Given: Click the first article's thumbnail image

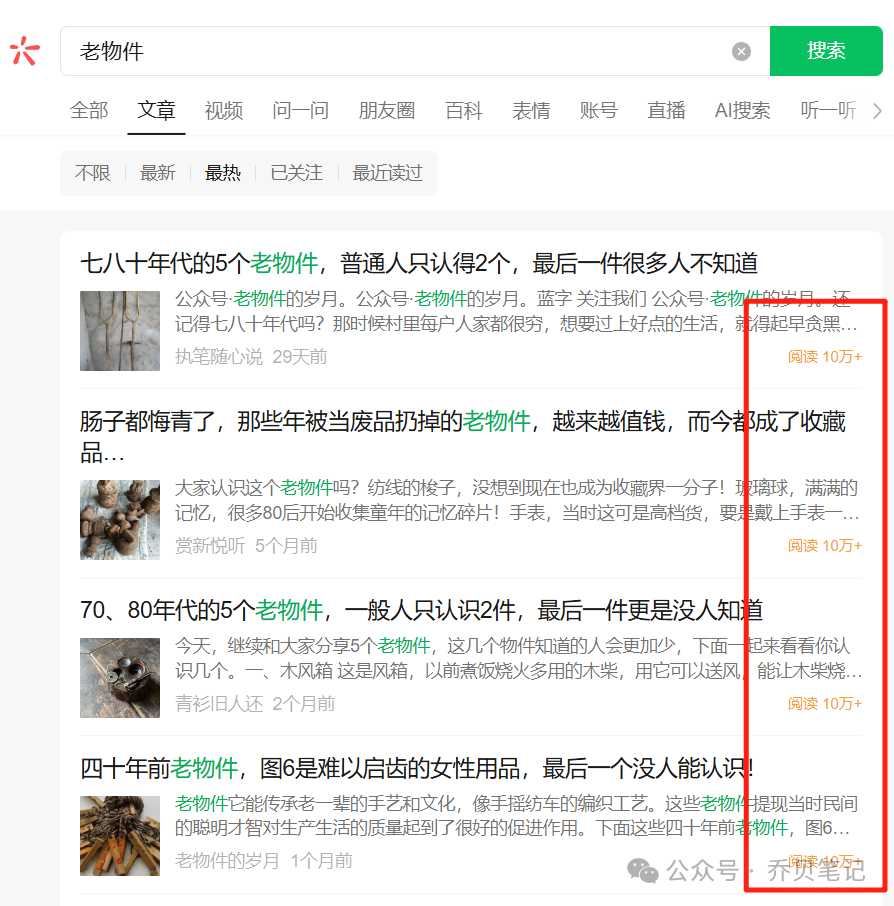Looking at the screenshot, I should 120,330.
